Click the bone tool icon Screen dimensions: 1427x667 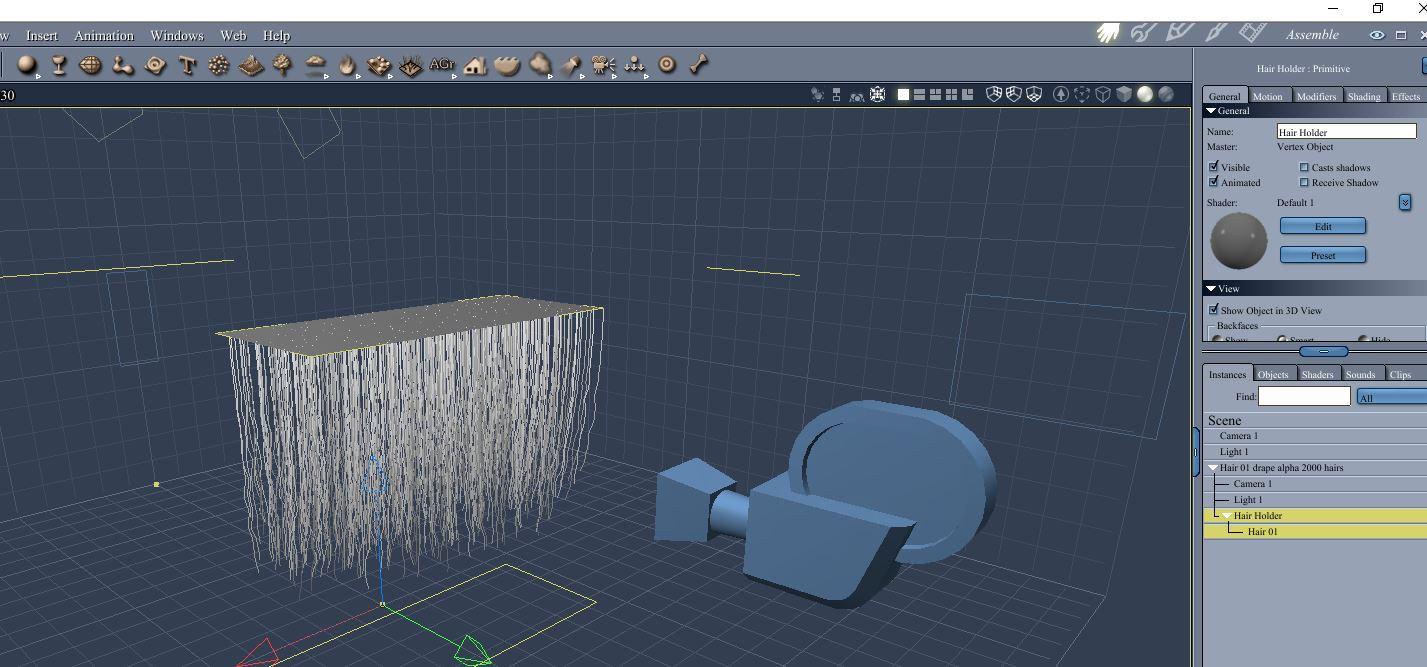pos(699,66)
